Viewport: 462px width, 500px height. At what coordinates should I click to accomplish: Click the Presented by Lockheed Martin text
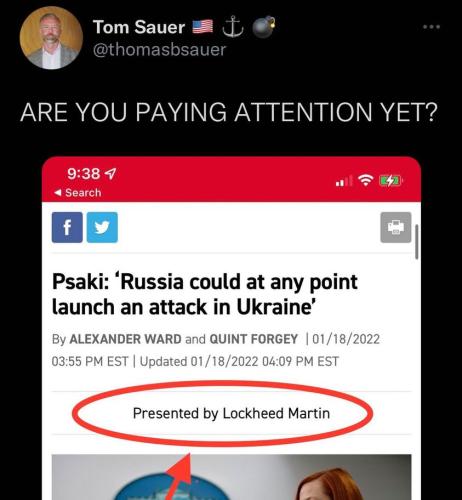pos(231,413)
